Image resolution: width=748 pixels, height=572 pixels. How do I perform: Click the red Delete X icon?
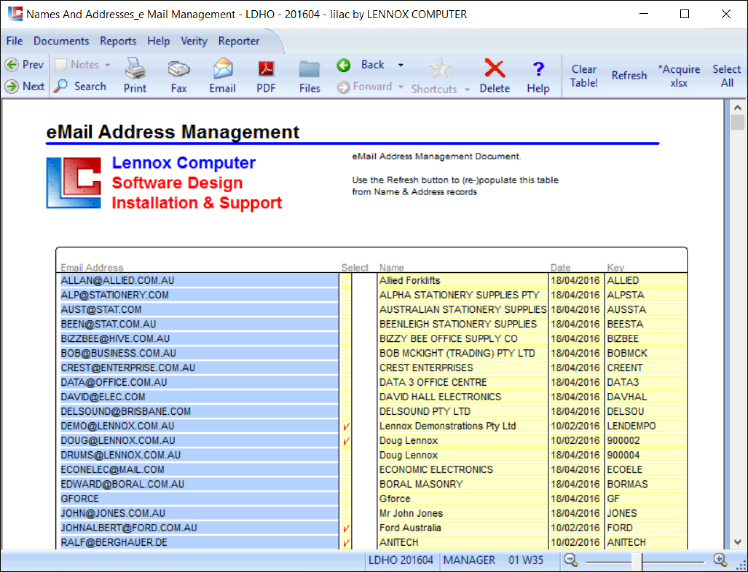click(x=495, y=68)
